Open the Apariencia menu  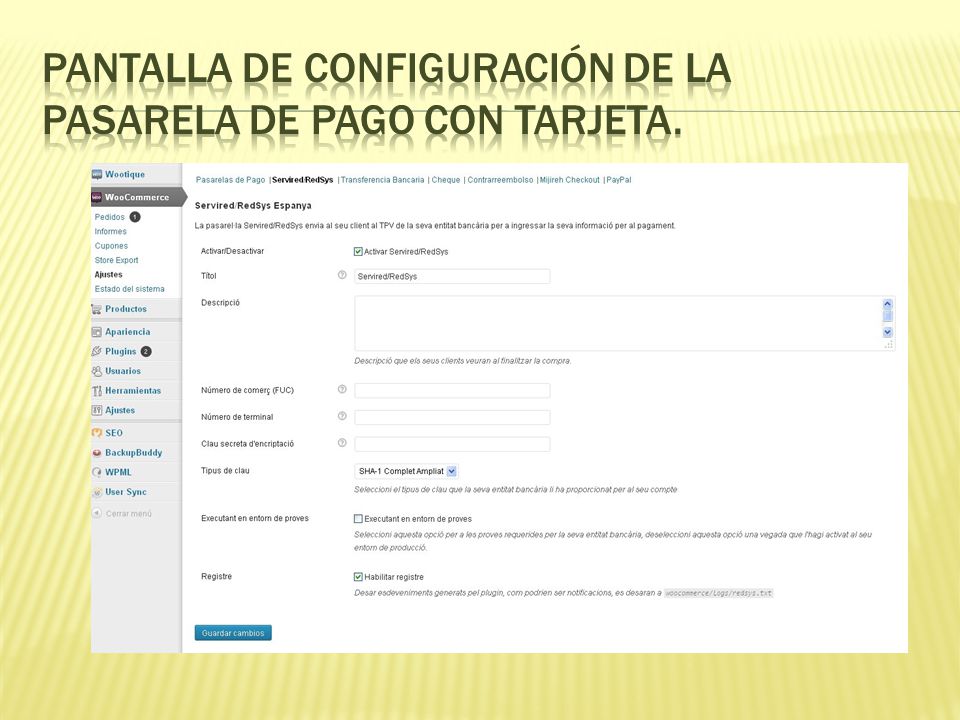pyautogui.click(x=127, y=332)
